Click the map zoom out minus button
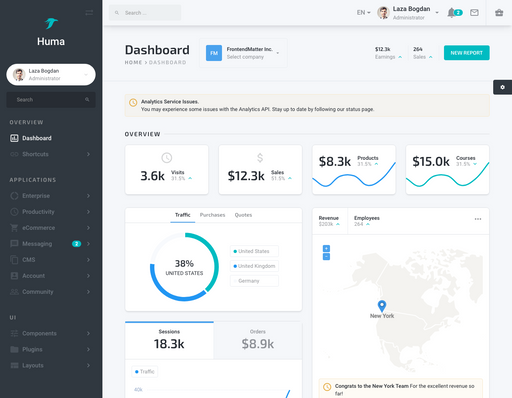This screenshot has width=512, height=398. click(326, 257)
